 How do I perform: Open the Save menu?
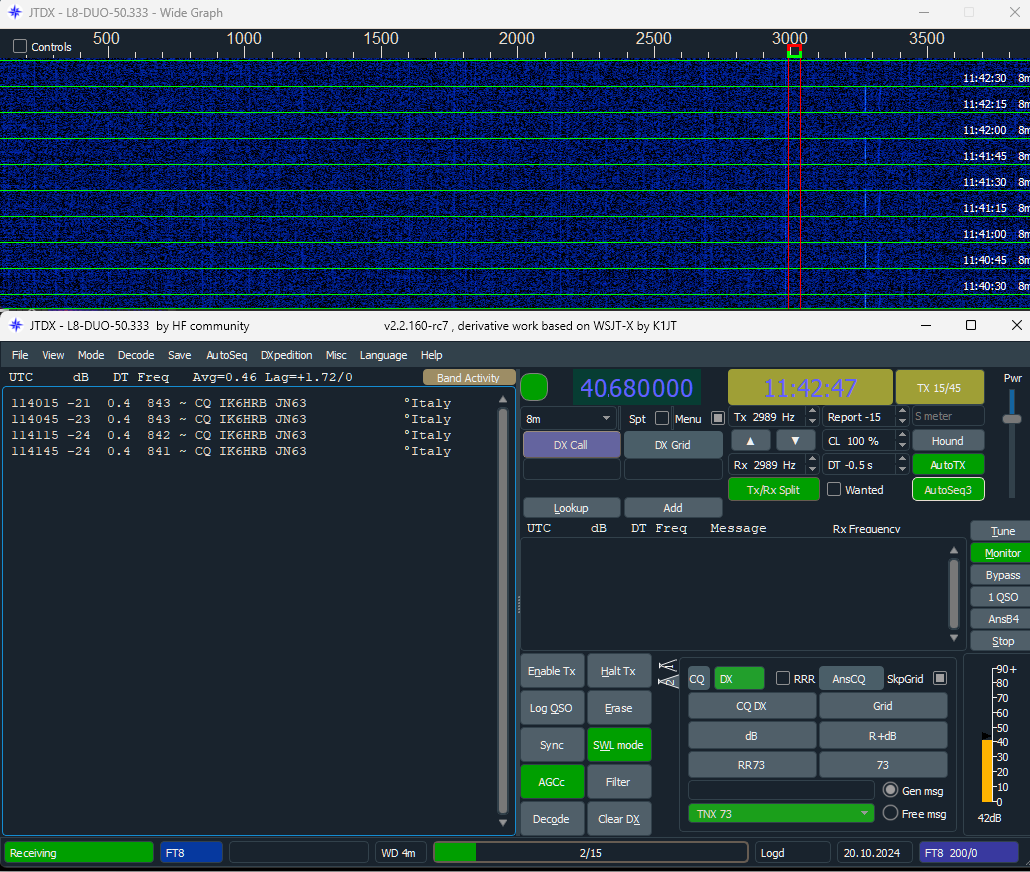[x=179, y=355]
